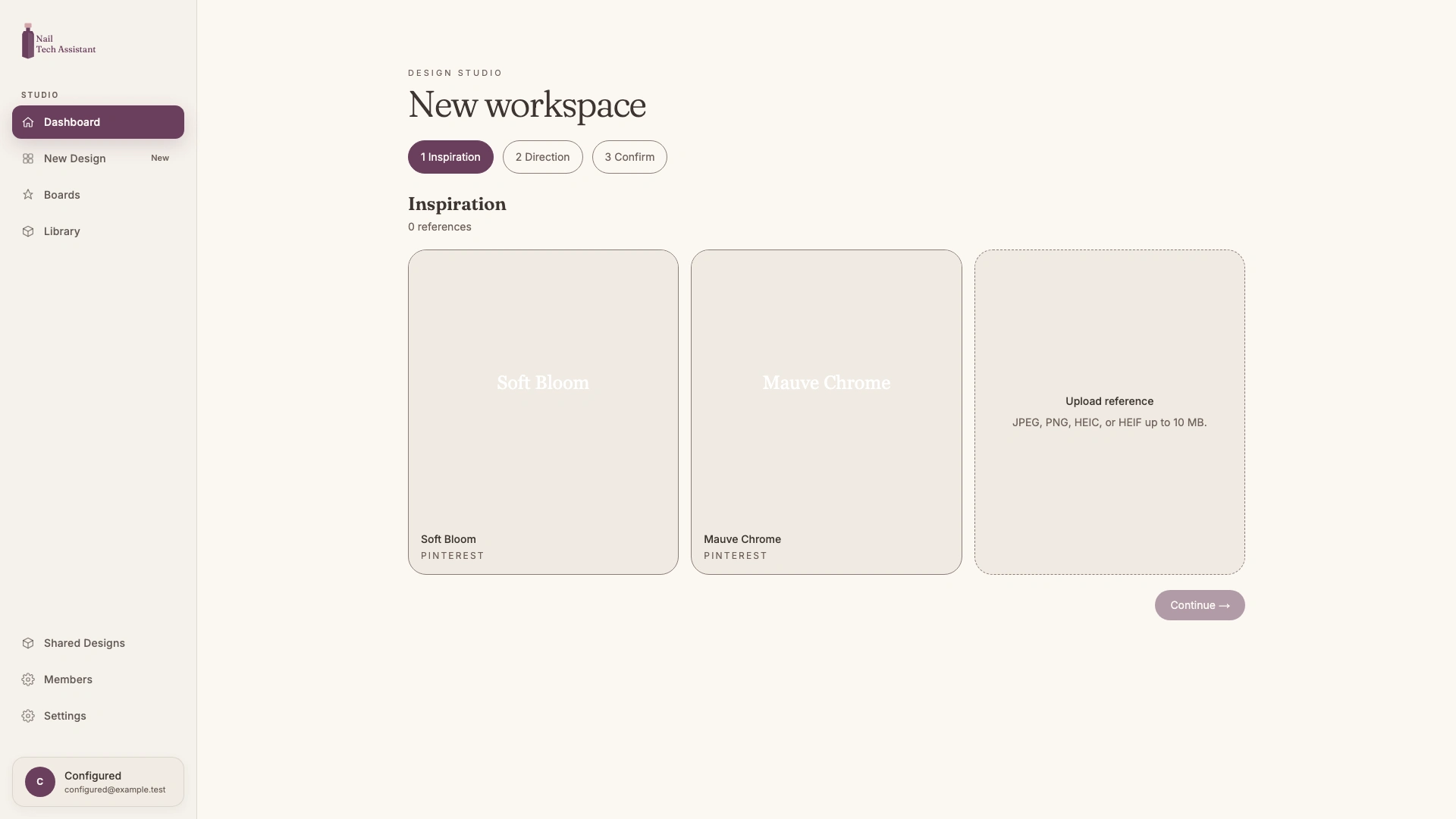The height and width of the screenshot is (819, 1456).
Task: Open the Boards menu item
Action: coord(98,195)
